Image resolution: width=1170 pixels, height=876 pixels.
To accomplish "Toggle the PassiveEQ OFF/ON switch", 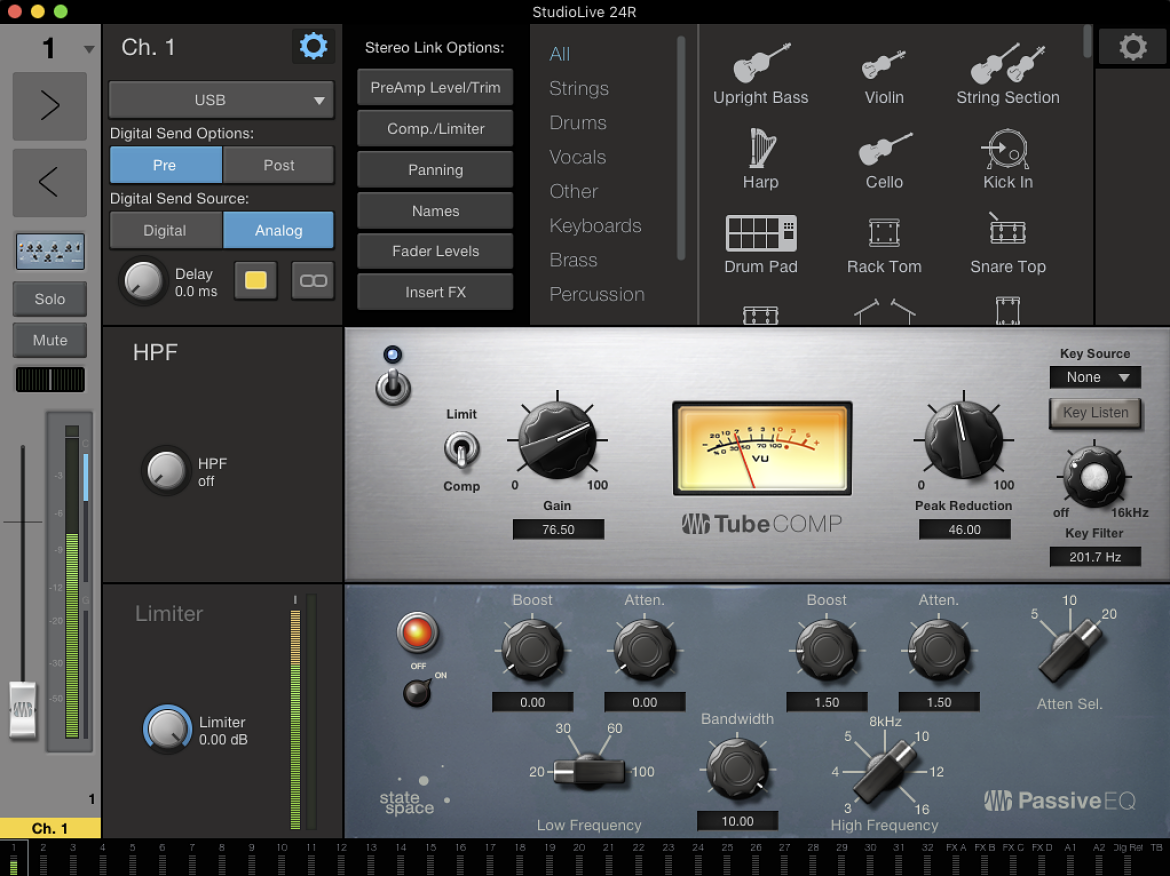I will (416, 692).
